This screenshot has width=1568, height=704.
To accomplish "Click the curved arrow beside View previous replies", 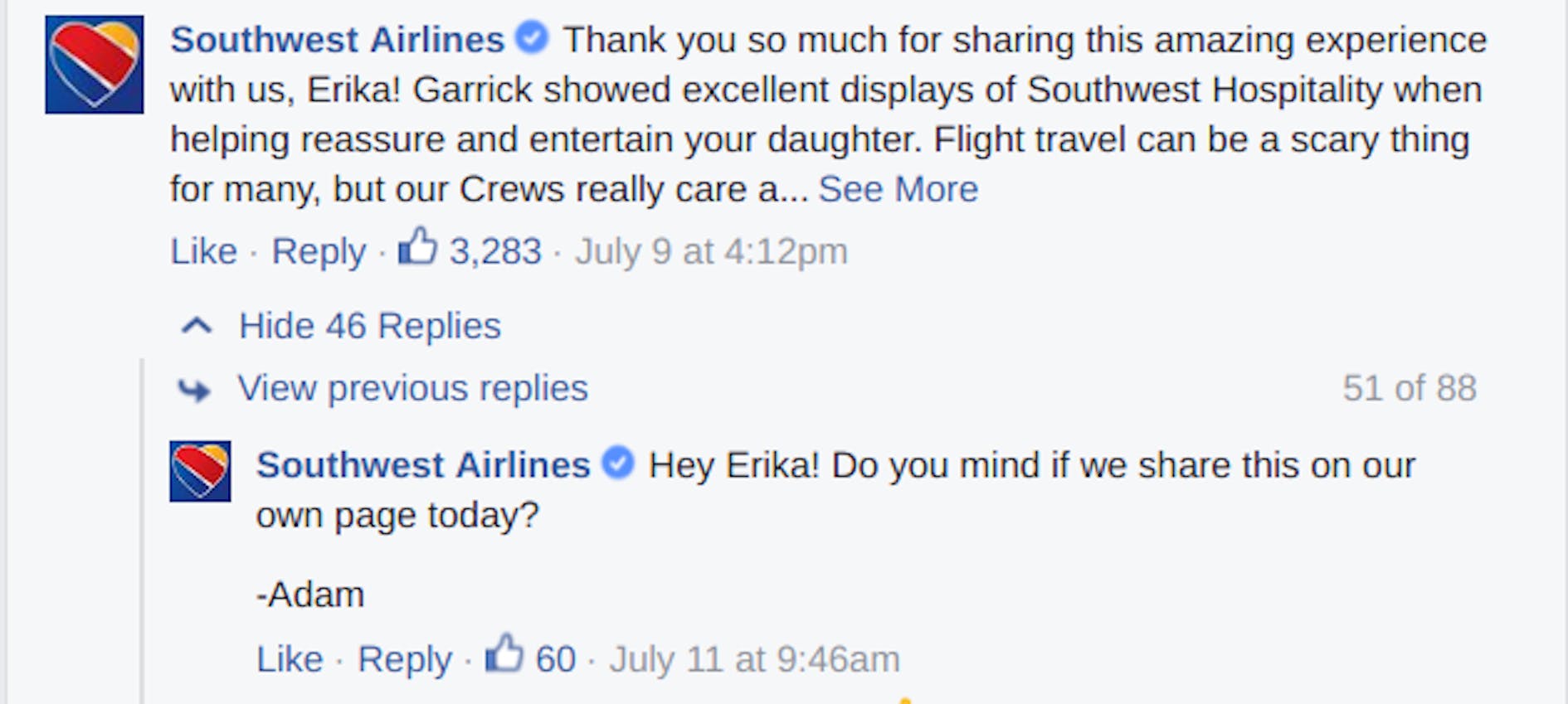I will click(x=195, y=389).
